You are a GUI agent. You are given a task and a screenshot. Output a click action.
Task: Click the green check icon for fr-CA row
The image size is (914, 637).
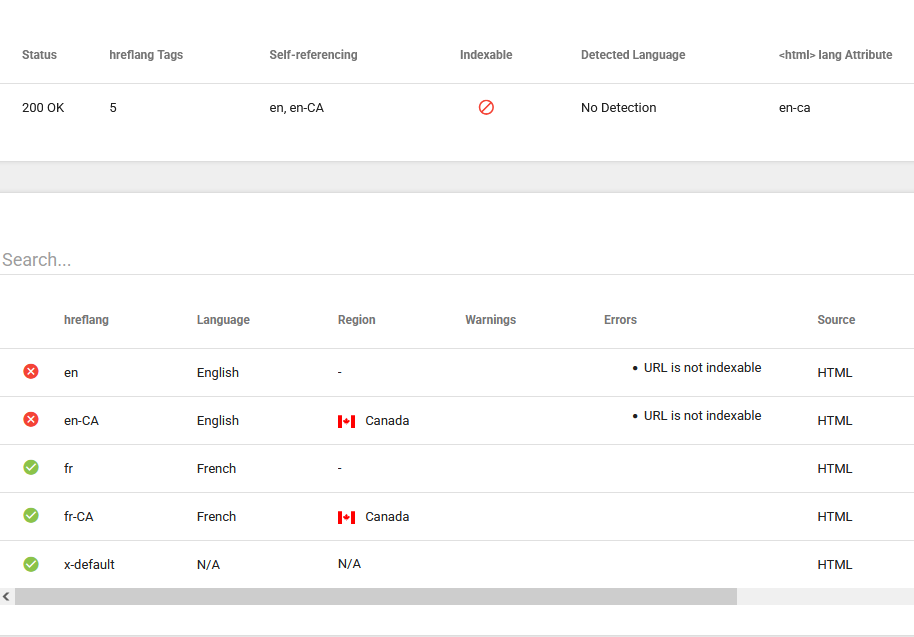point(31,515)
